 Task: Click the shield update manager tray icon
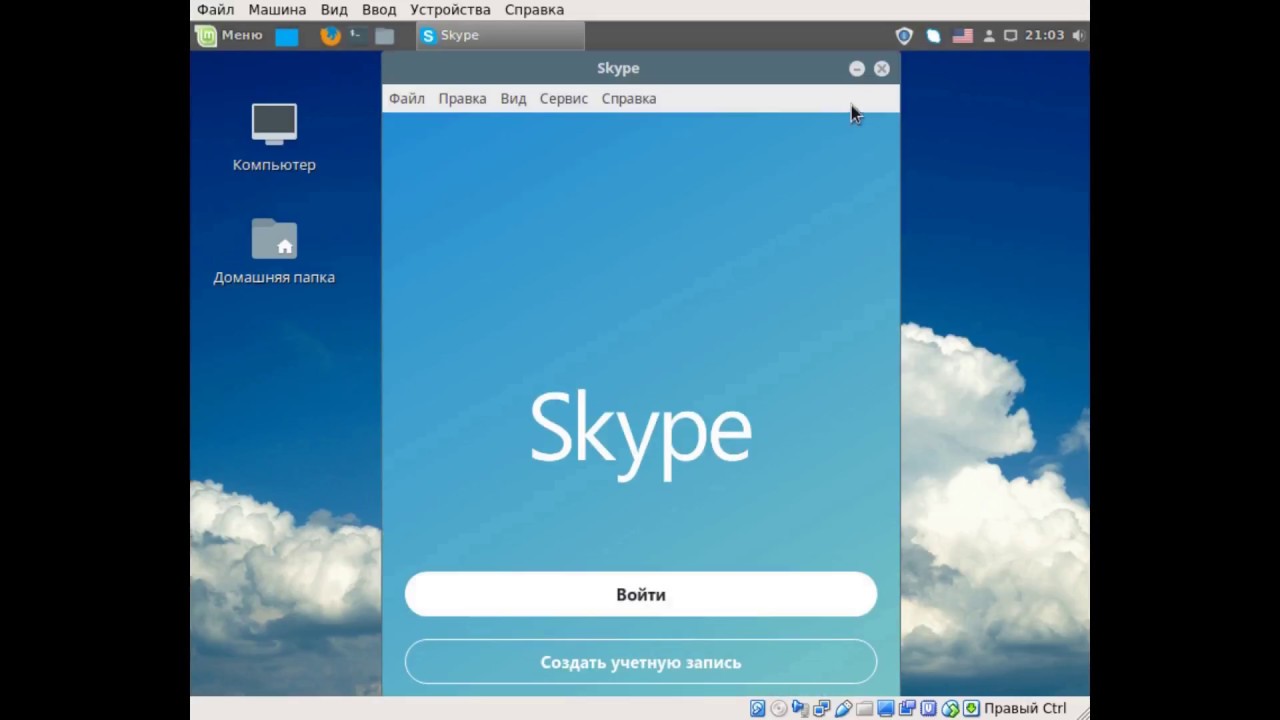pyautogui.click(x=904, y=35)
